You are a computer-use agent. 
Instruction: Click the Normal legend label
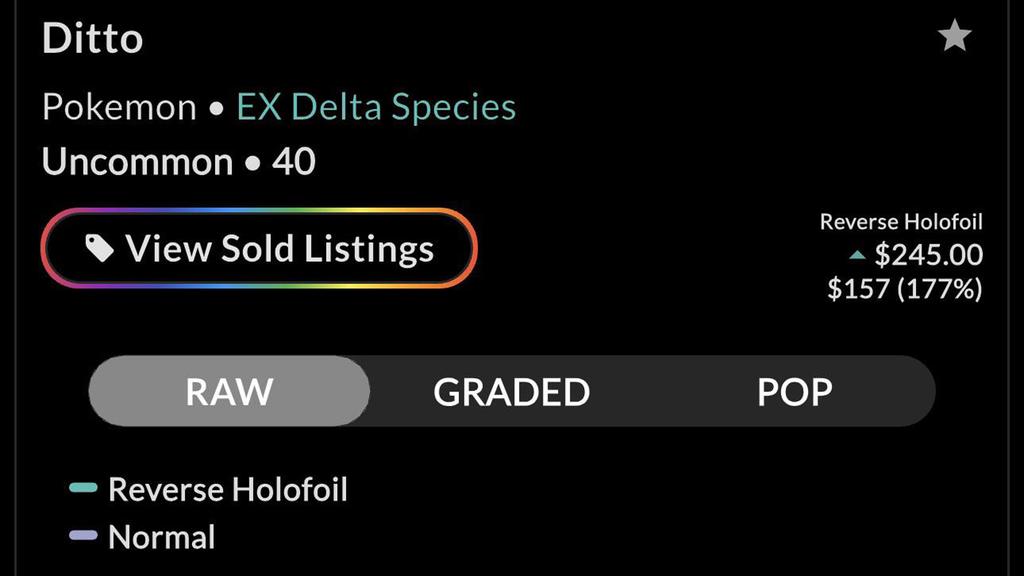[x=161, y=537]
